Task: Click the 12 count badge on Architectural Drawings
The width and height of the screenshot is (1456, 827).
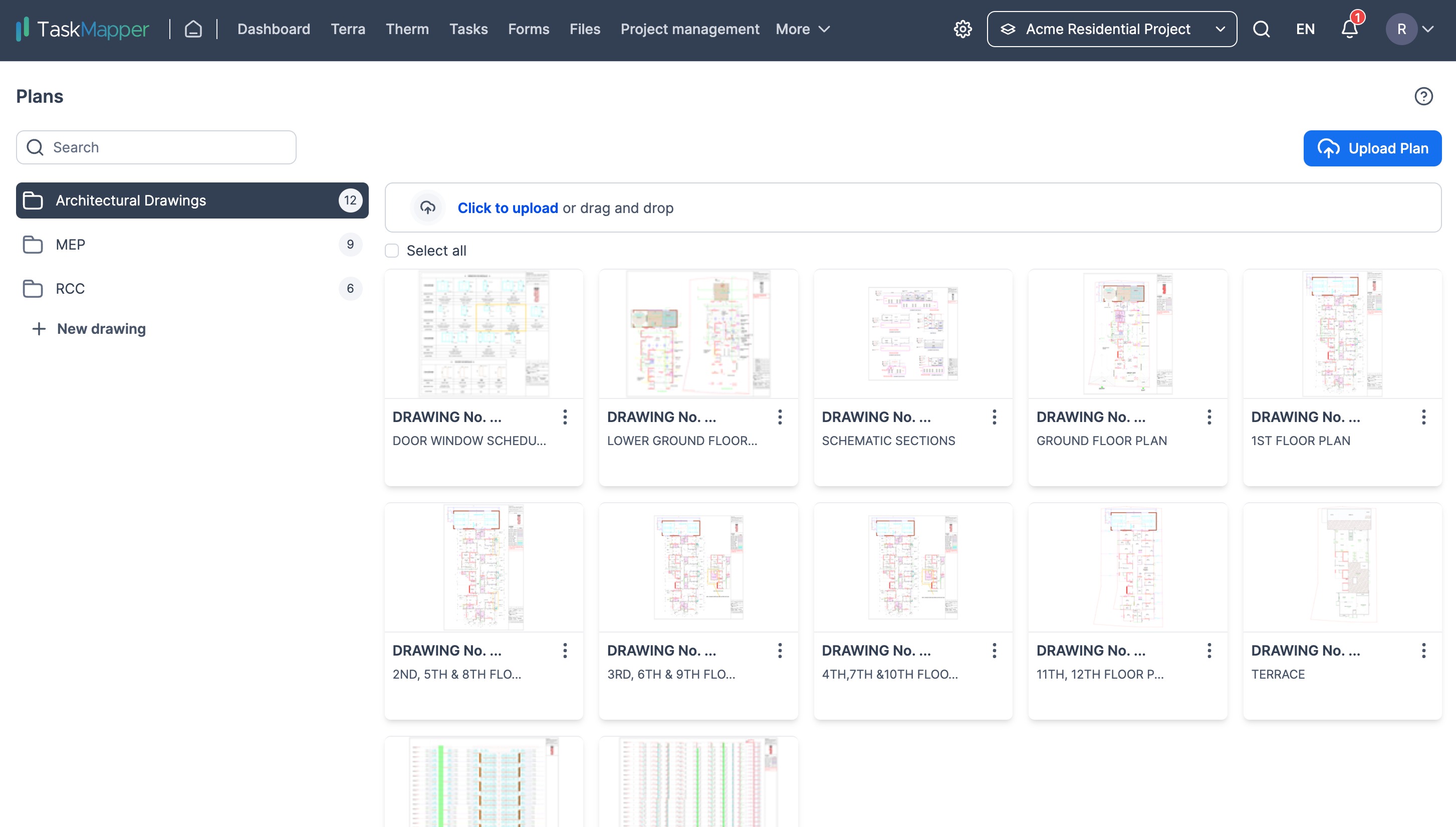Action: (350, 200)
